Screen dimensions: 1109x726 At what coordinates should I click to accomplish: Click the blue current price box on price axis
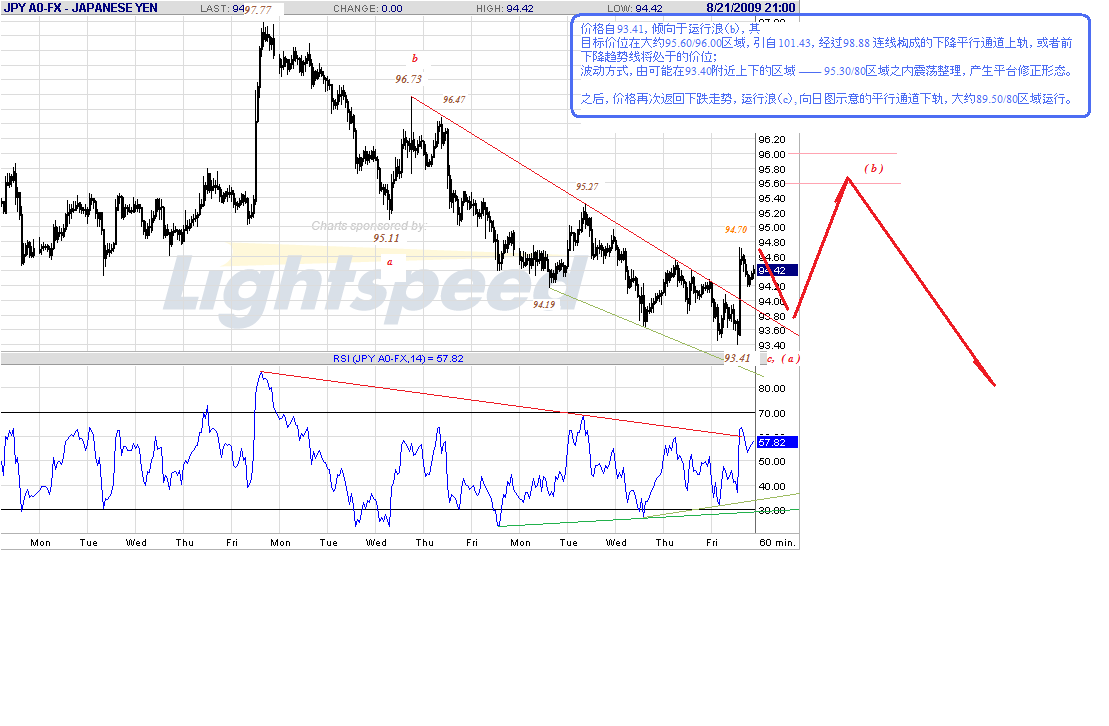tap(777, 270)
